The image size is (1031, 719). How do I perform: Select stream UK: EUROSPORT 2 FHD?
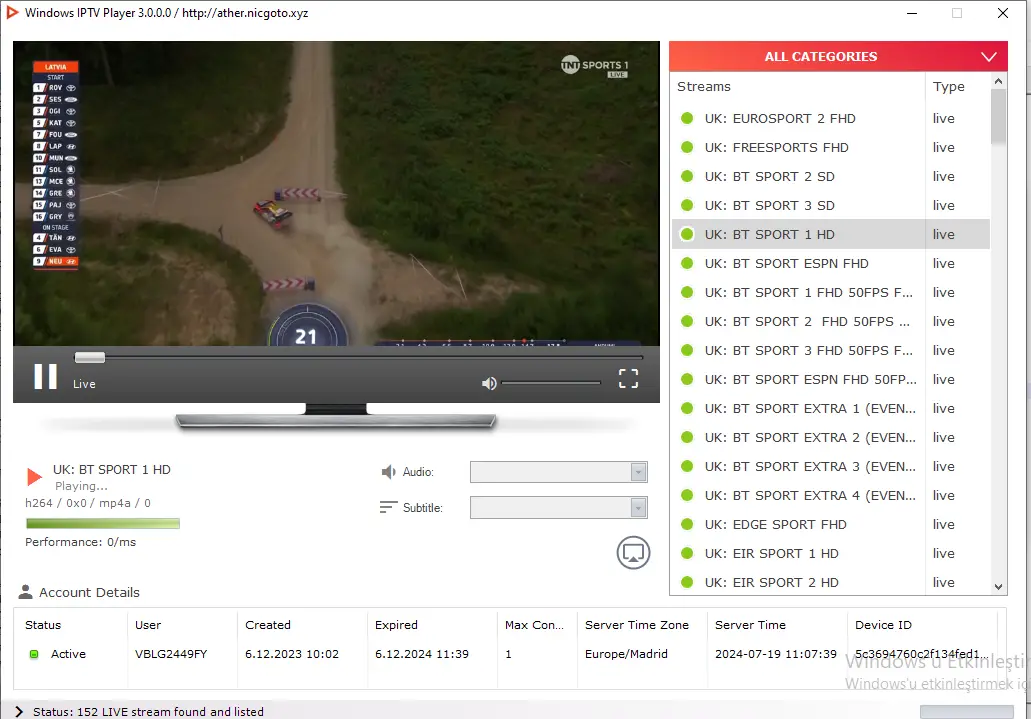(x=830, y=118)
